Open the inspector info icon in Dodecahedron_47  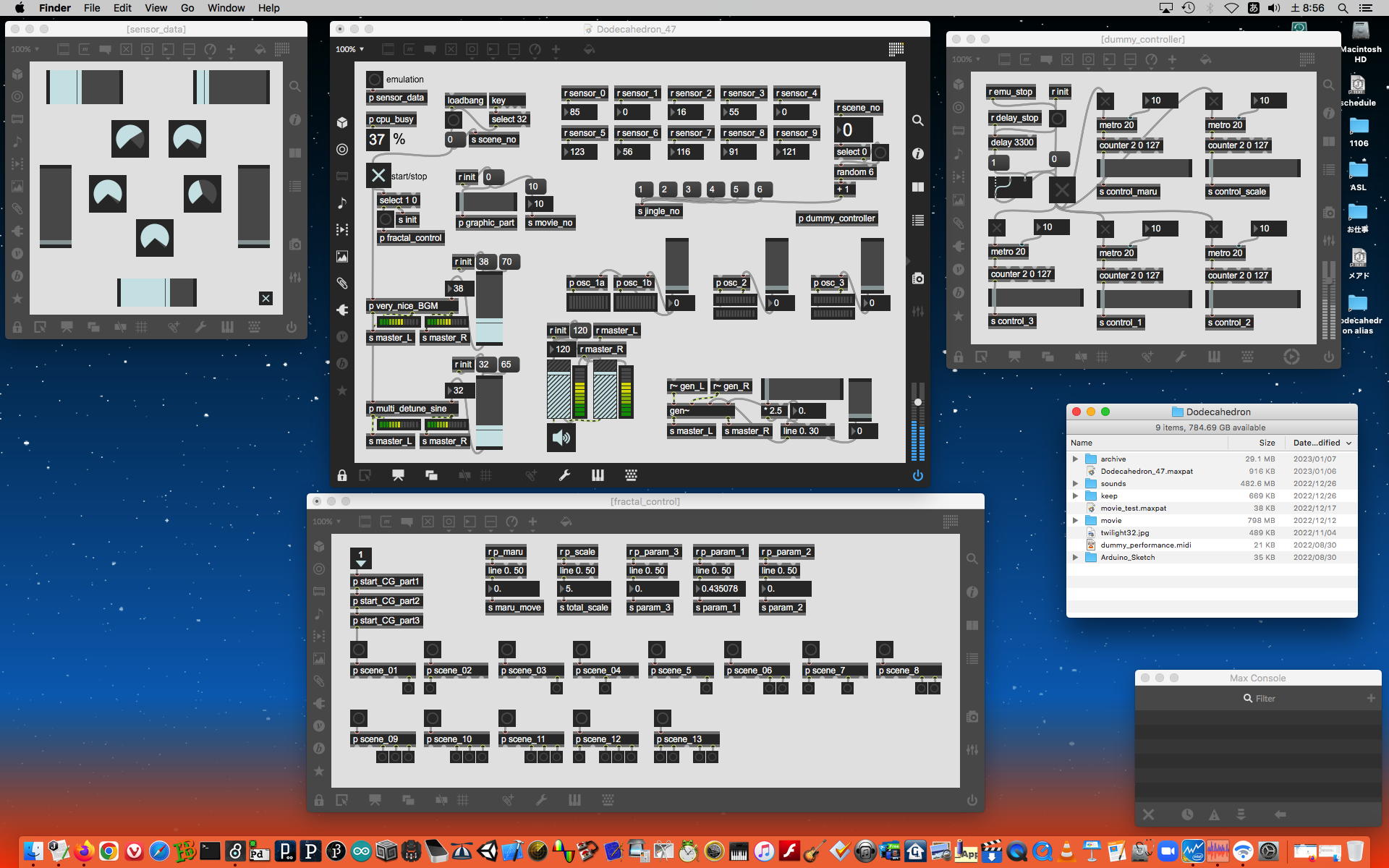tap(917, 154)
